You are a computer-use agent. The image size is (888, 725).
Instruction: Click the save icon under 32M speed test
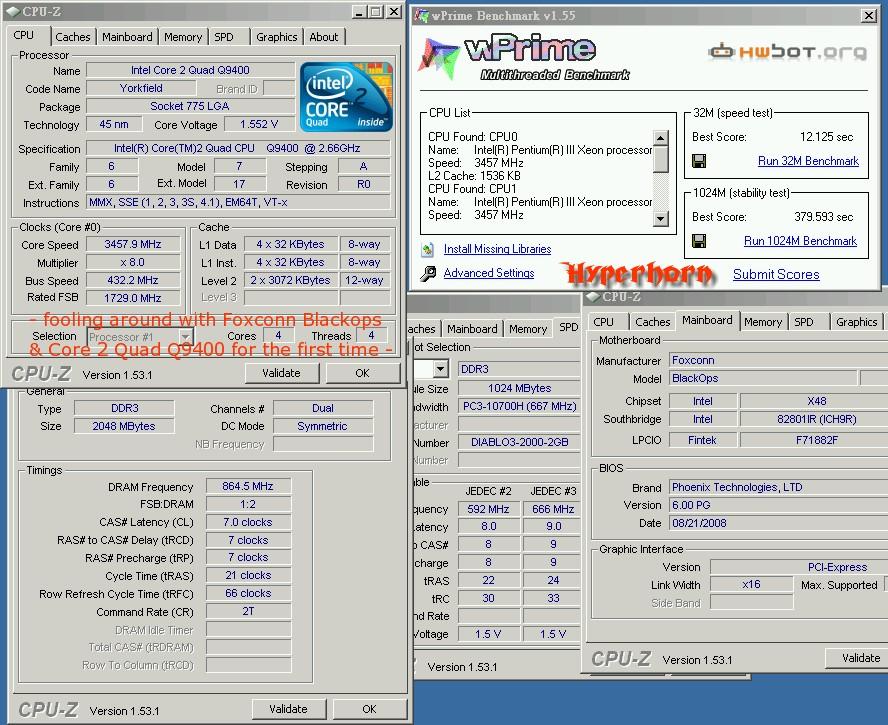699,161
